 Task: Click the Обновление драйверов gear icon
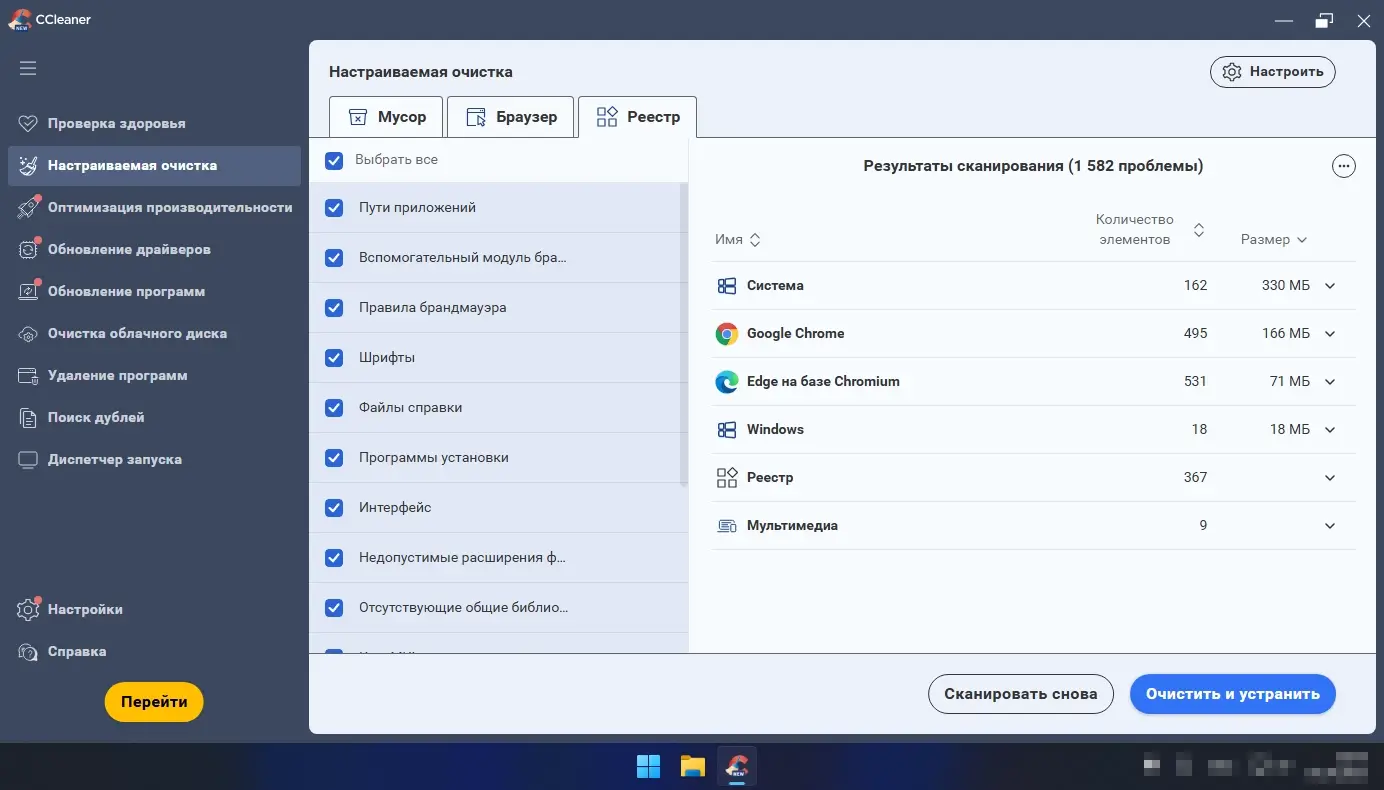click(x=28, y=250)
